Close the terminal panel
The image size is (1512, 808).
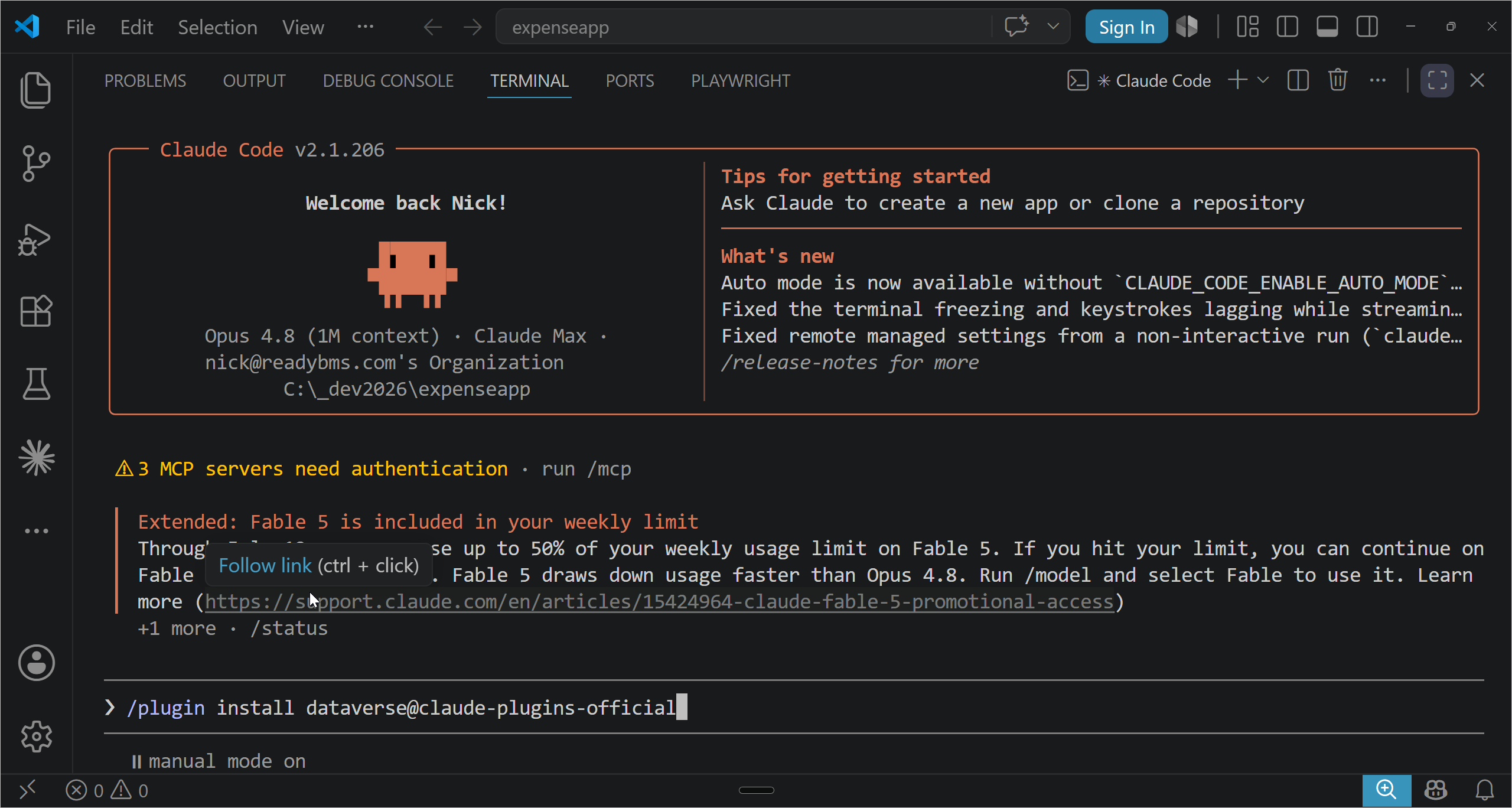[x=1477, y=80]
